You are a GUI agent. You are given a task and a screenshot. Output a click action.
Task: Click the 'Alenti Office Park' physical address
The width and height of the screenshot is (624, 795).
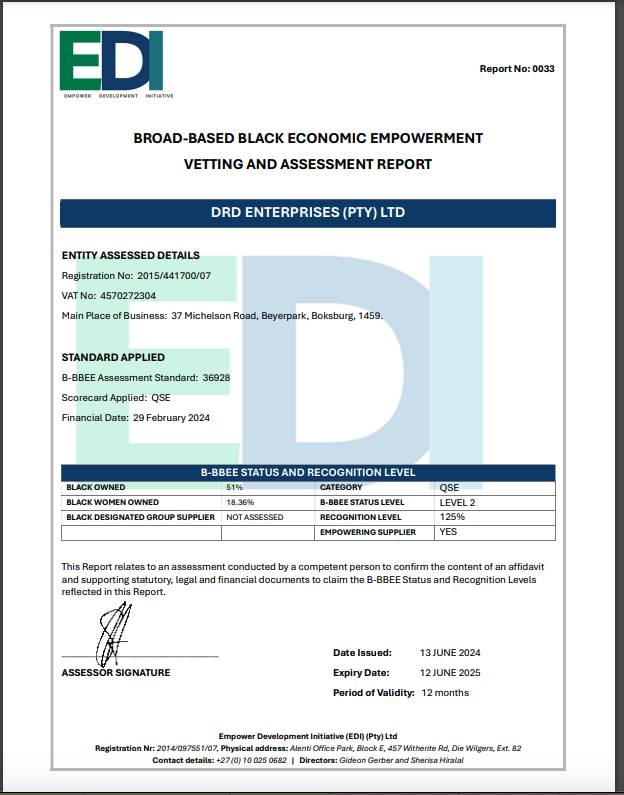(x=406, y=748)
